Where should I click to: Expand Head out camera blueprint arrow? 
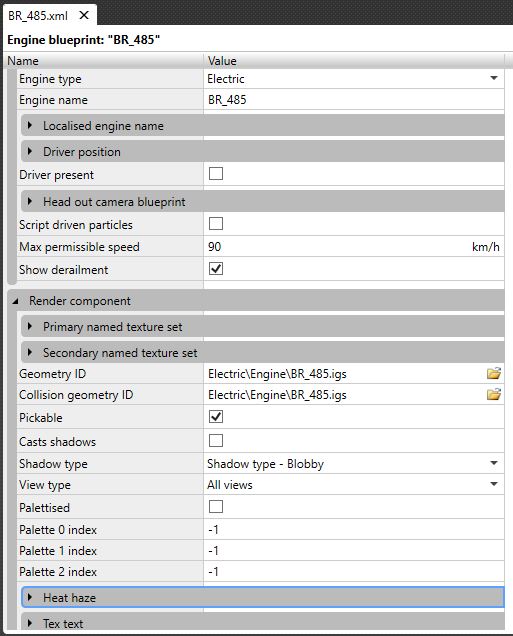point(30,201)
